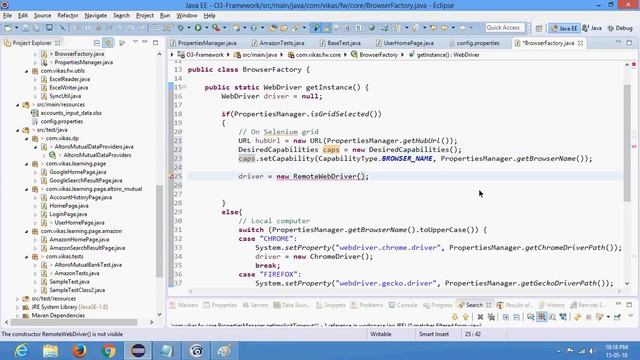The height and width of the screenshot is (360, 640).
Task: Open dropdown arrow next to New icon
Action: tap(16, 28)
